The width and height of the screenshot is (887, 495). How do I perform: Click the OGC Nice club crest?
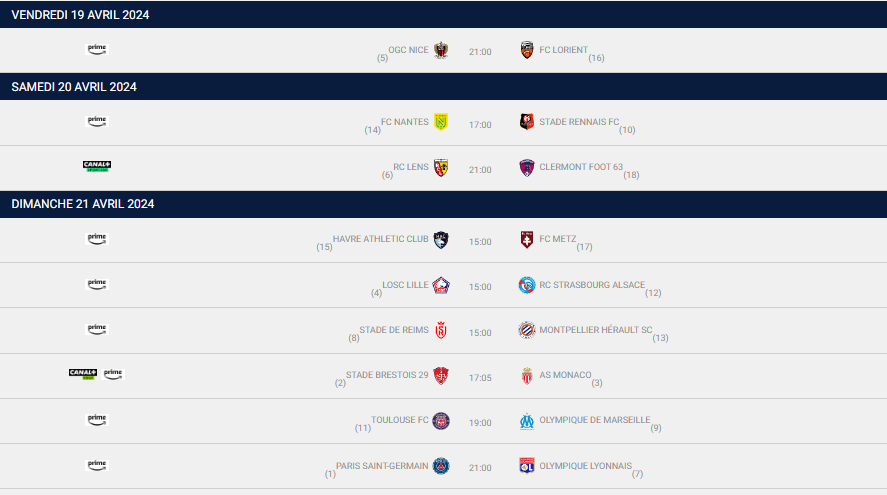click(441, 50)
